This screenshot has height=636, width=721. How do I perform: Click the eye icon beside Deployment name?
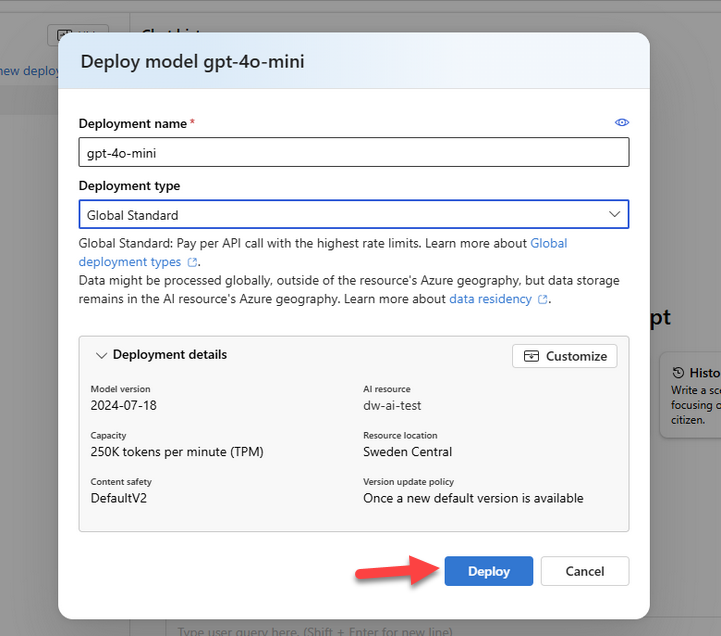tap(622, 123)
